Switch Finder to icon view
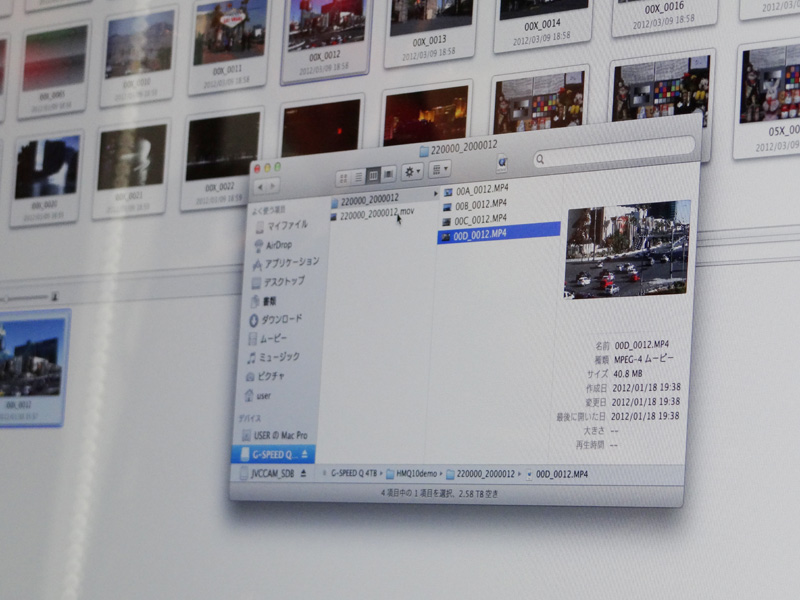This screenshot has height=600, width=800. pyautogui.click(x=343, y=178)
